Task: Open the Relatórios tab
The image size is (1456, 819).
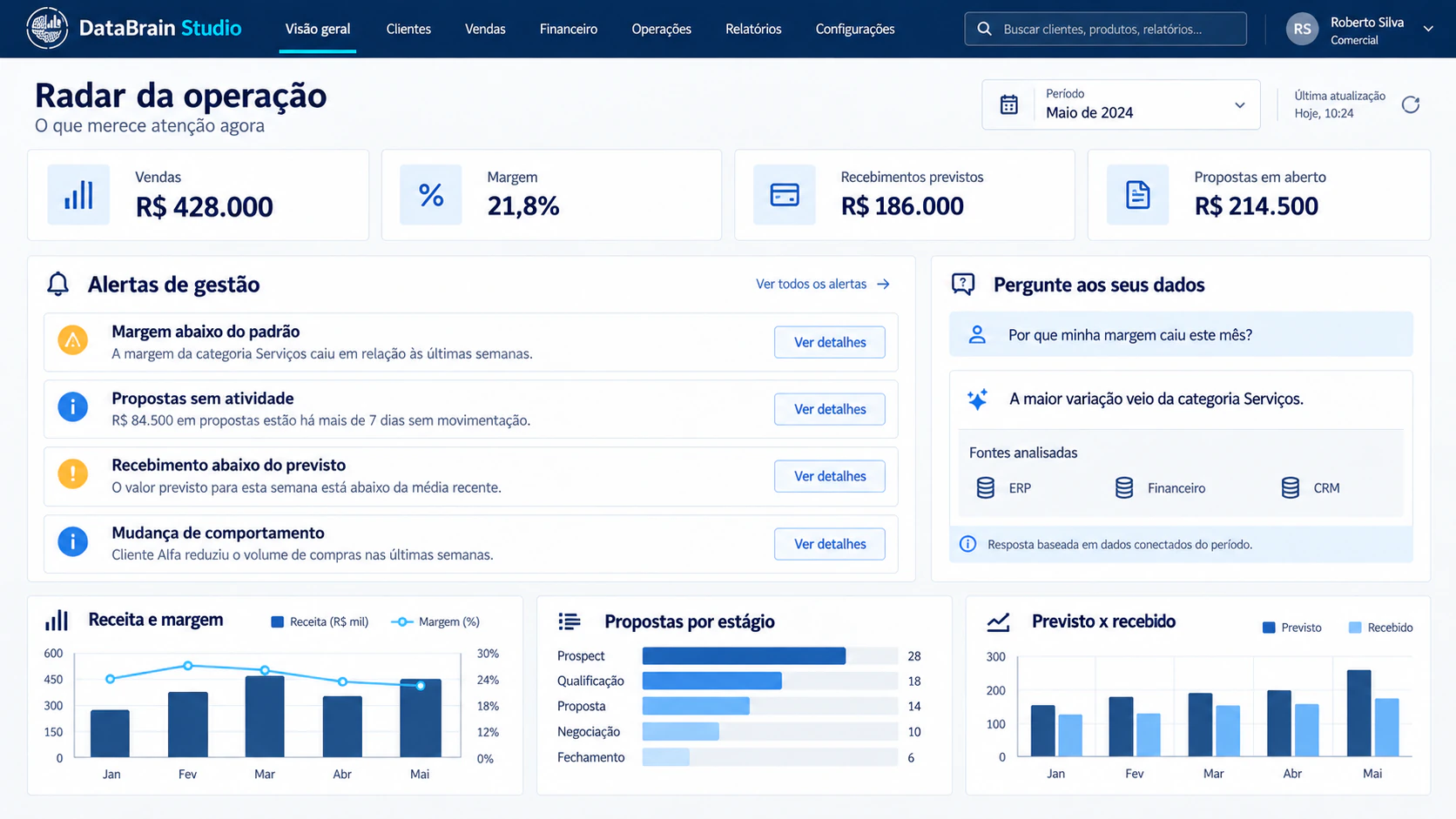Action: click(753, 29)
